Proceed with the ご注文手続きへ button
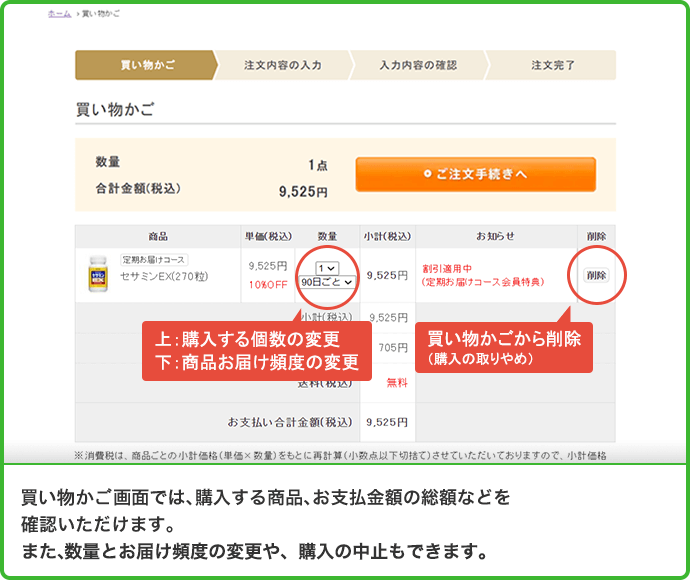The height and width of the screenshot is (580, 690). click(x=476, y=174)
